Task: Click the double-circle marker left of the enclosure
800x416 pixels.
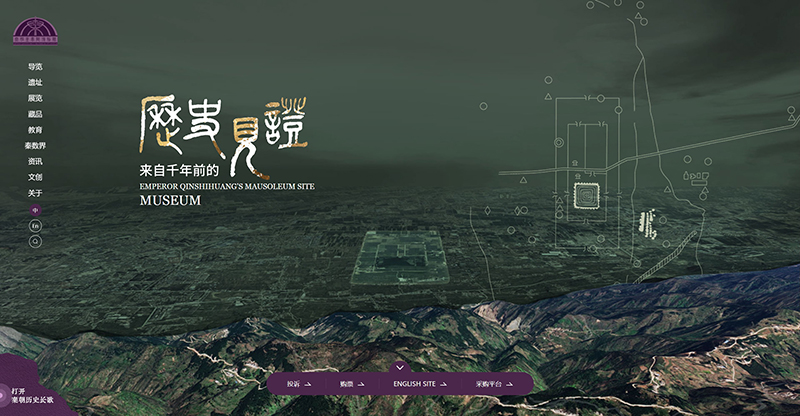Action: click(x=559, y=142)
